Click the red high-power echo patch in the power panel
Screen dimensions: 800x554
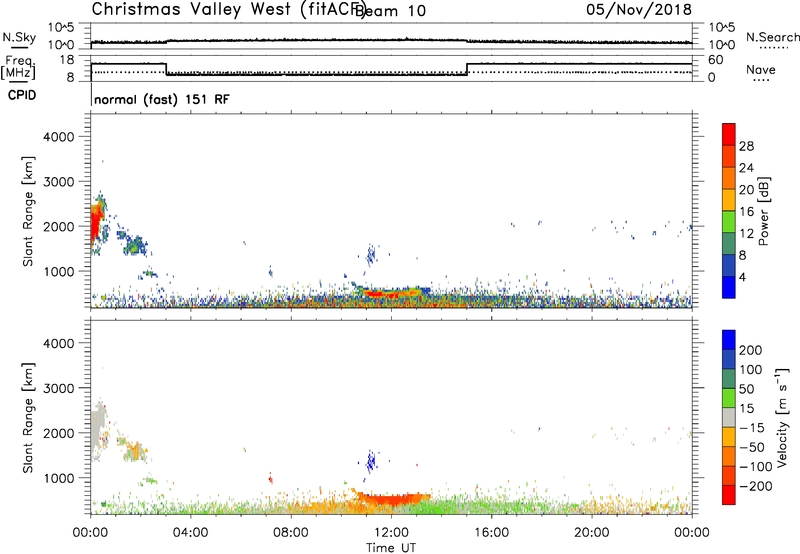click(x=96, y=222)
